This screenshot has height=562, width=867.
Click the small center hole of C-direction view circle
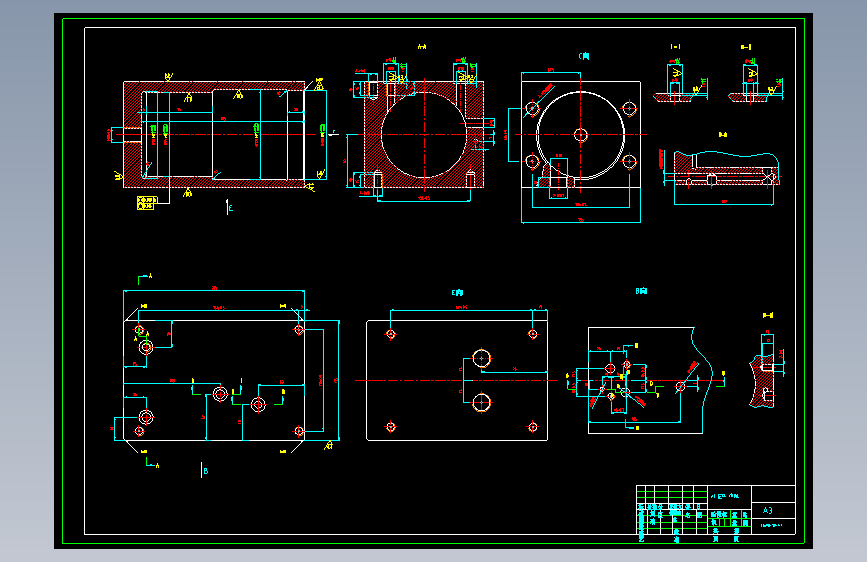click(x=581, y=135)
